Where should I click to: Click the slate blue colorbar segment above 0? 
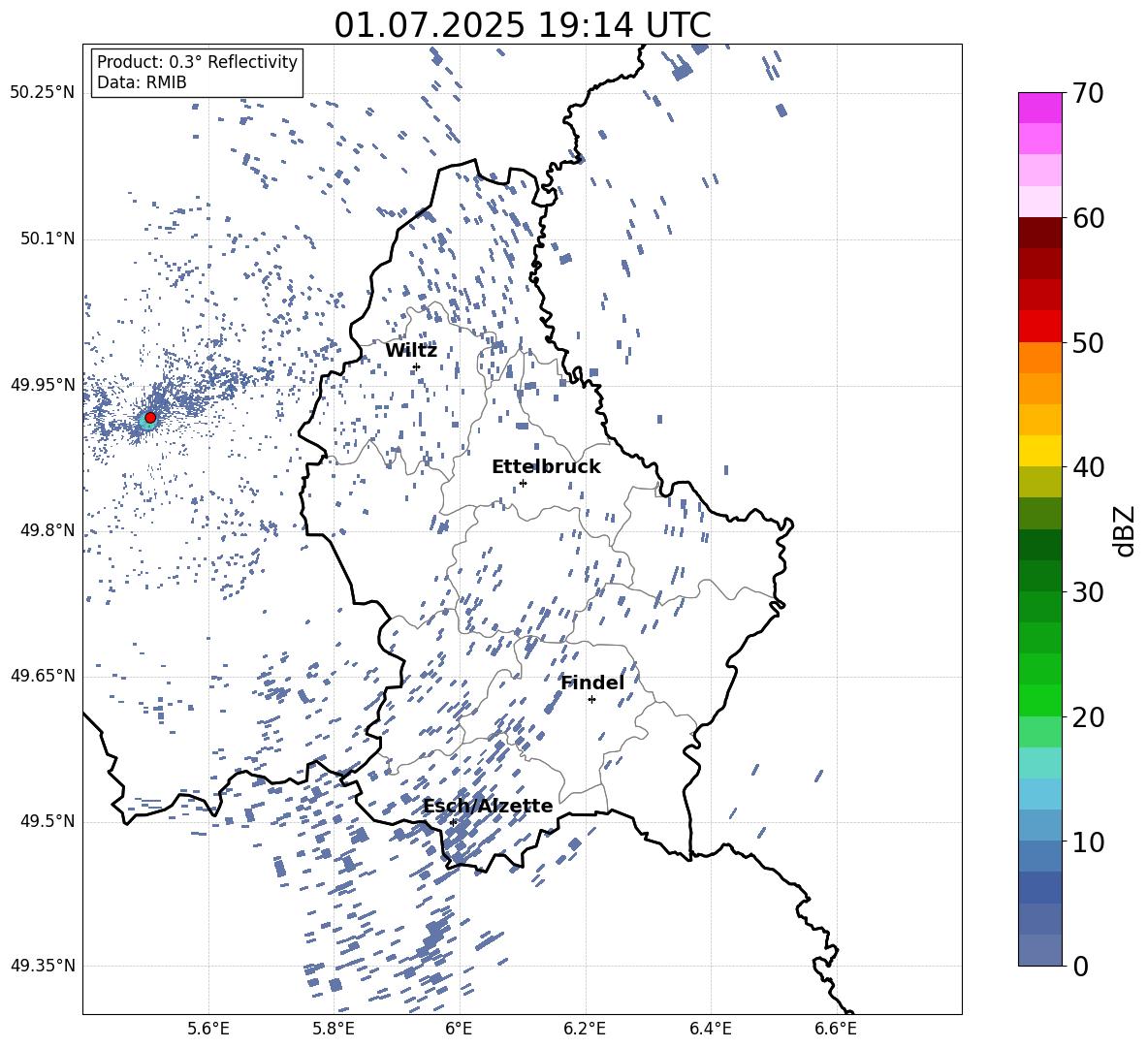[x=1040, y=950]
